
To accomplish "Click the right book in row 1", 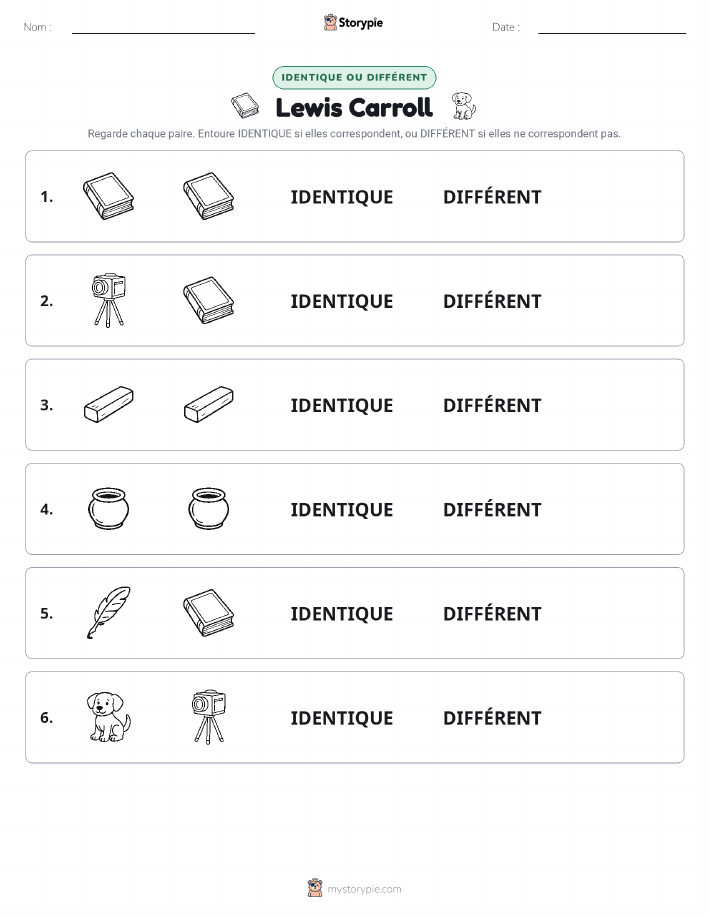I will click(209, 196).
